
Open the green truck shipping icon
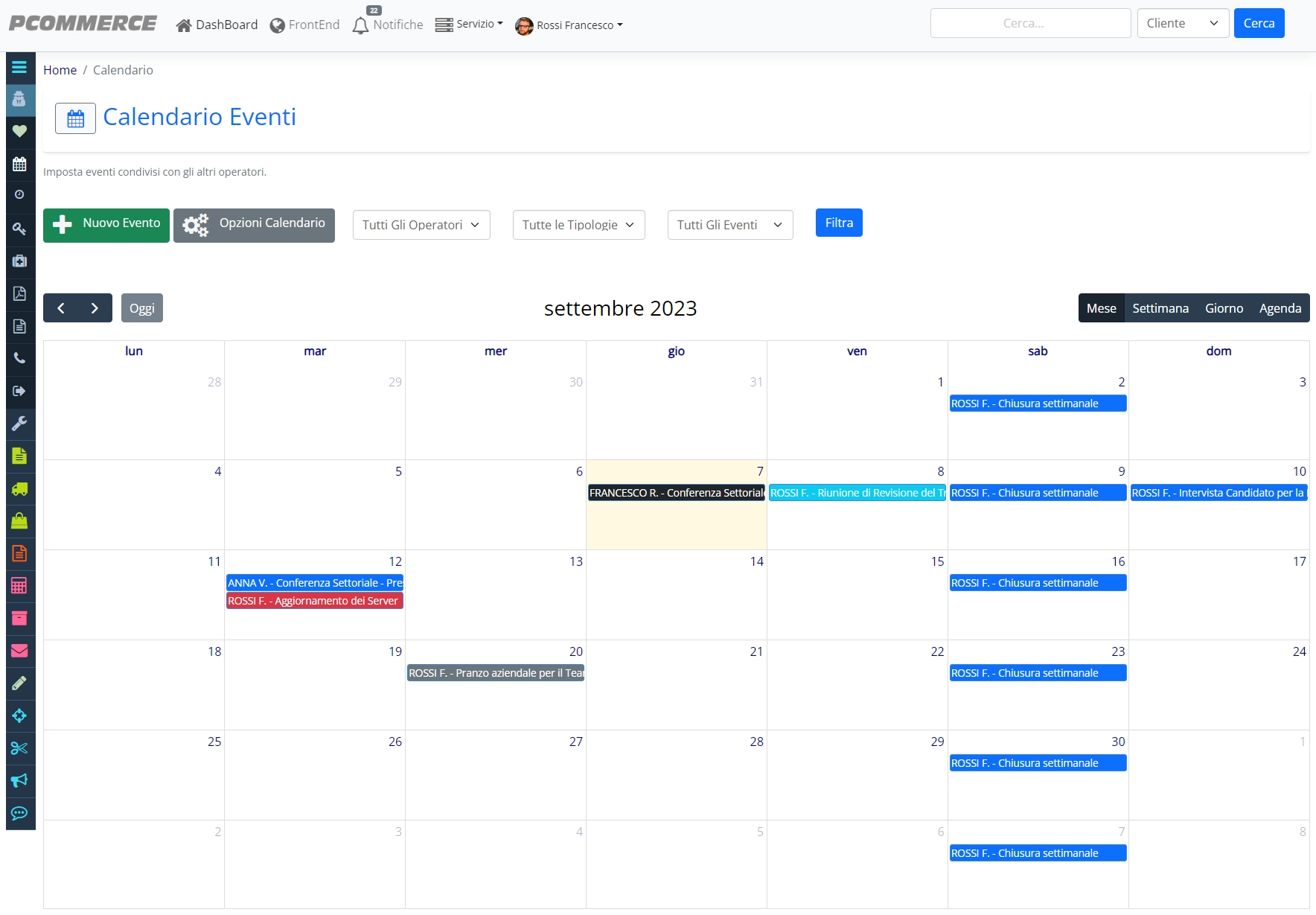point(19,489)
